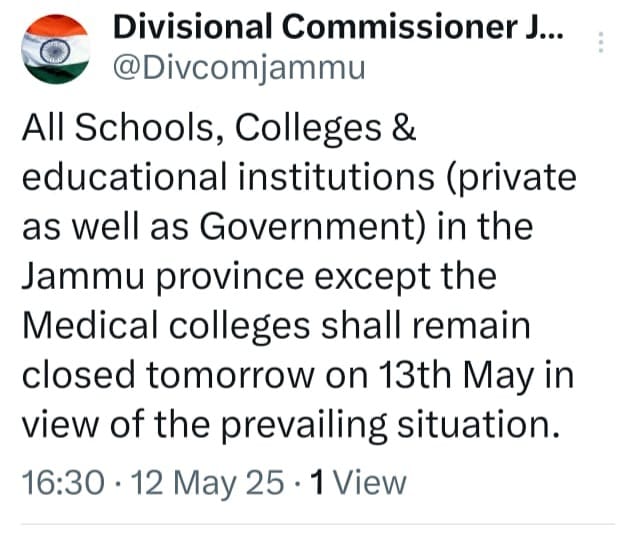Click 'closed tomorrow' in the post text
The height and width of the screenshot is (534, 636).
point(168,374)
